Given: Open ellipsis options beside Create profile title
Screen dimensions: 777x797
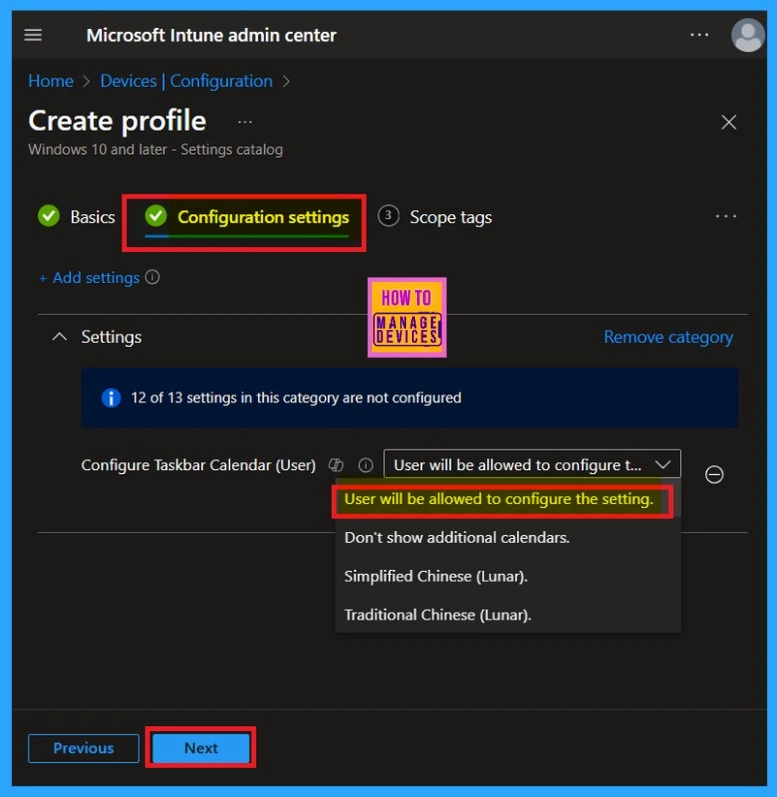Looking at the screenshot, I should [x=245, y=122].
